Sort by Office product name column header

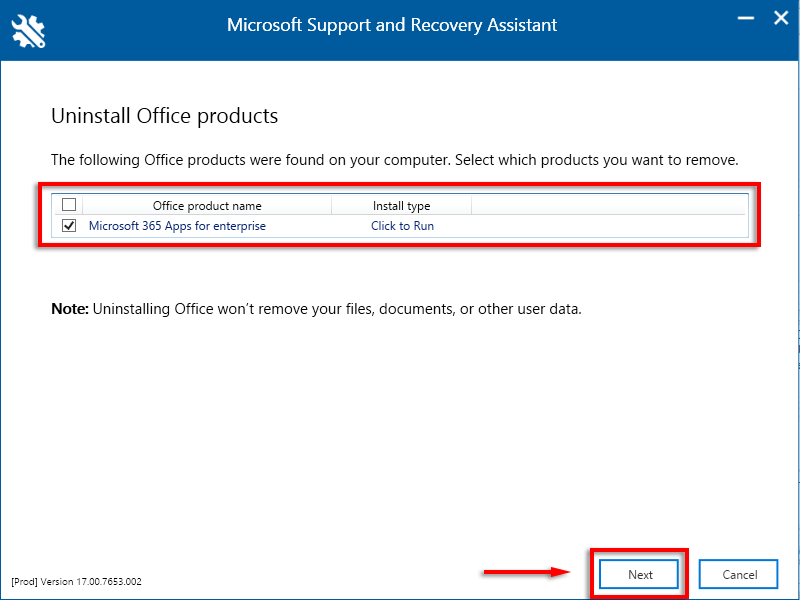pyautogui.click(x=207, y=206)
